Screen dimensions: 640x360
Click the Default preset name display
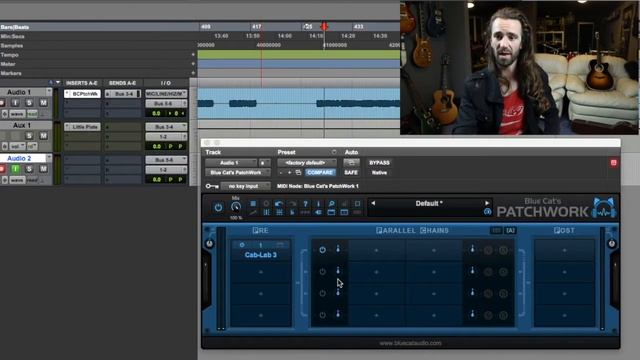click(x=429, y=203)
